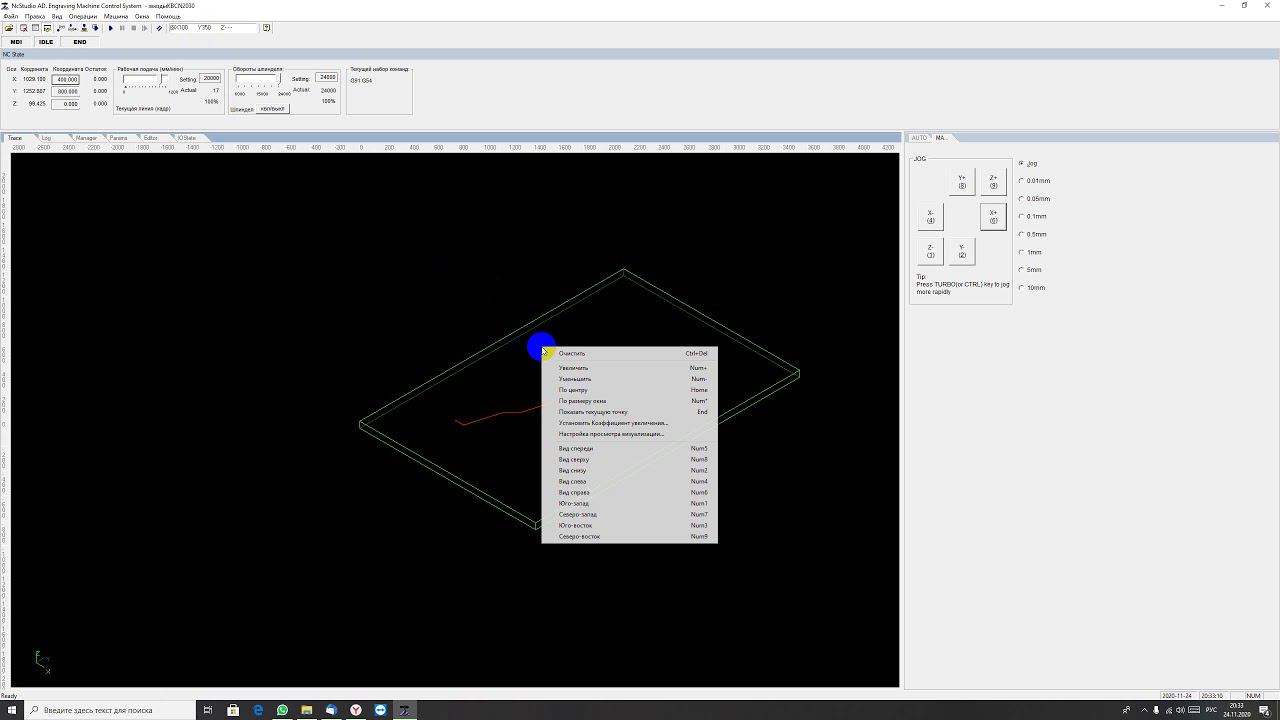Click the Z- (1) jog button
Image resolution: width=1280 pixels, height=720 pixels.
pos(930,251)
